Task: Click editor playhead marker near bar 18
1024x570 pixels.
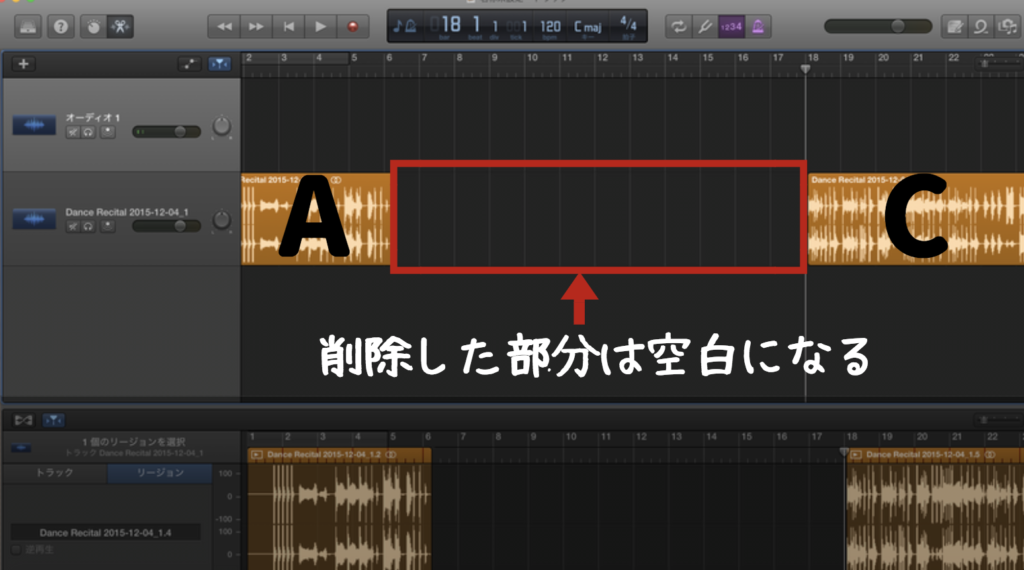Action: pyautogui.click(x=844, y=452)
